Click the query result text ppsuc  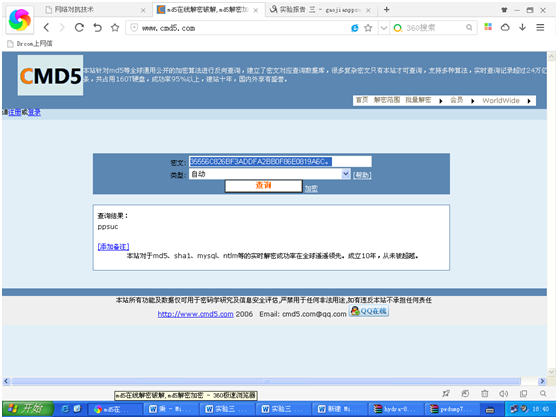108,227
